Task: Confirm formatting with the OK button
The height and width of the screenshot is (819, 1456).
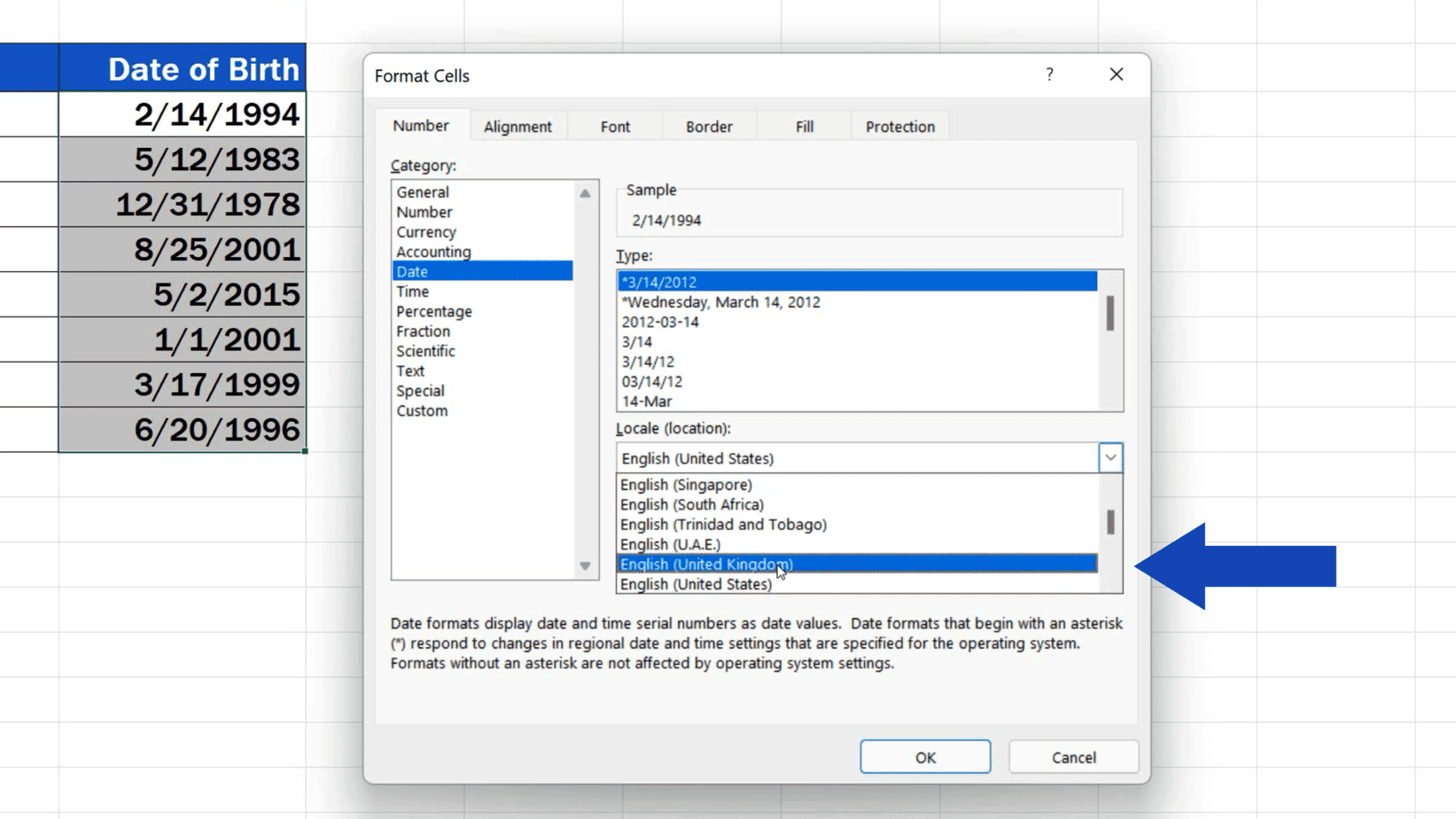Action: pyautogui.click(x=924, y=756)
